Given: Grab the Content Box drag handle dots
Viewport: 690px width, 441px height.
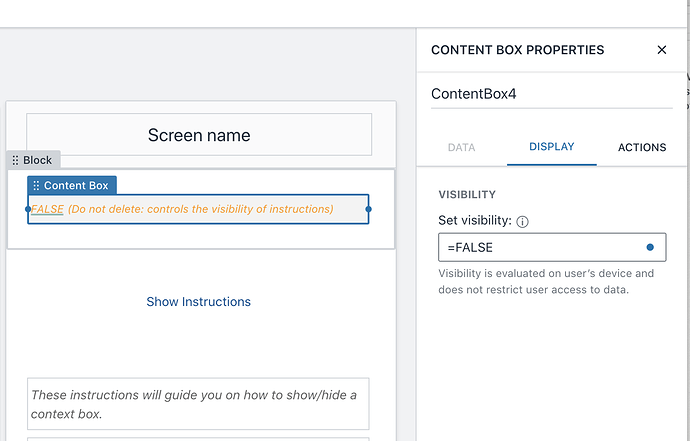Looking at the screenshot, I should [x=36, y=186].
